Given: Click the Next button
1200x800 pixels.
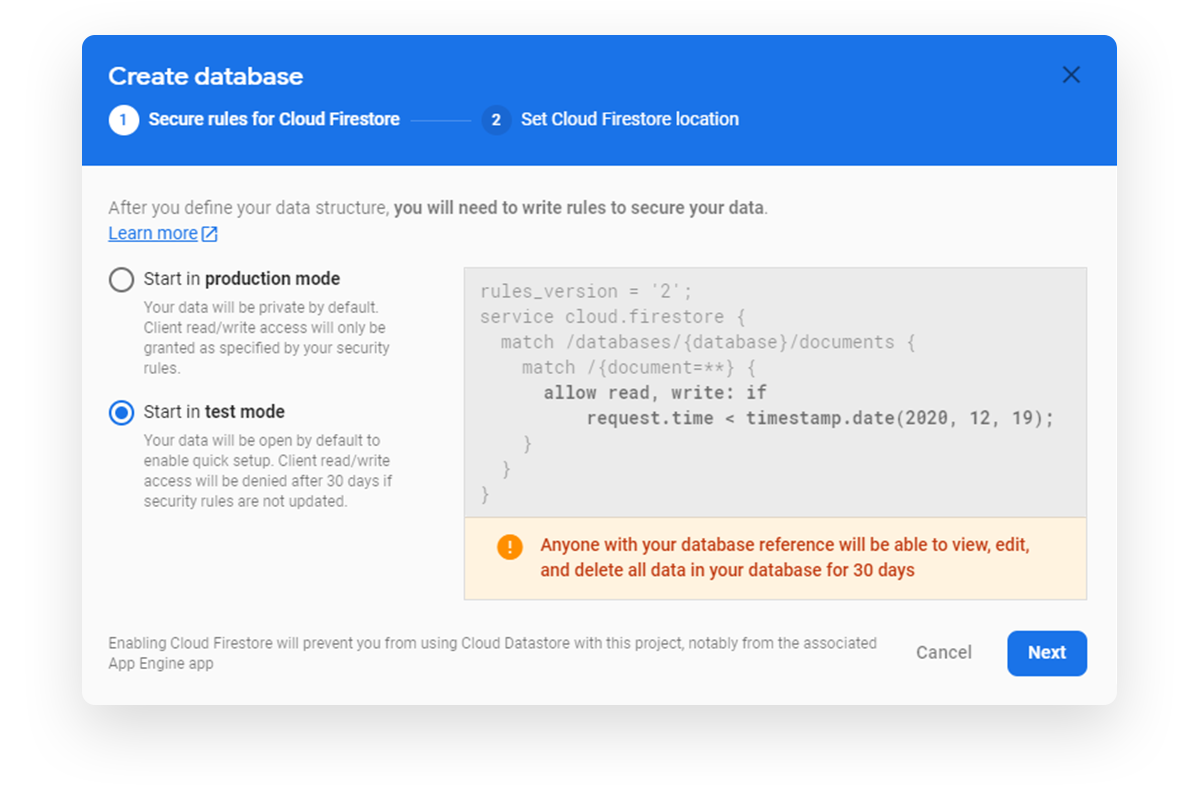Looking at the screenshot, I should click(x=1047, y=653).
